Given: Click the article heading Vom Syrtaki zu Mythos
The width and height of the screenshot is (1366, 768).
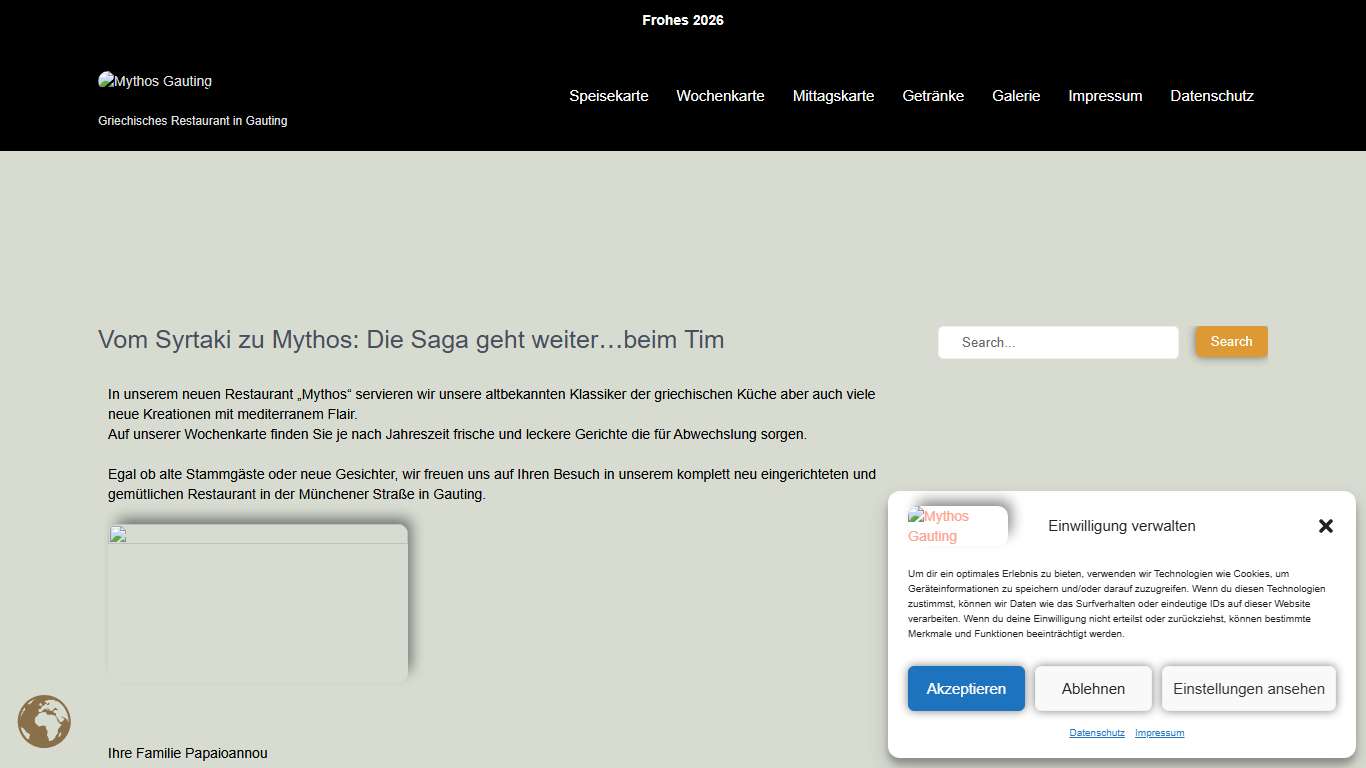Looking at the screenshot, I should click(411, 340).
